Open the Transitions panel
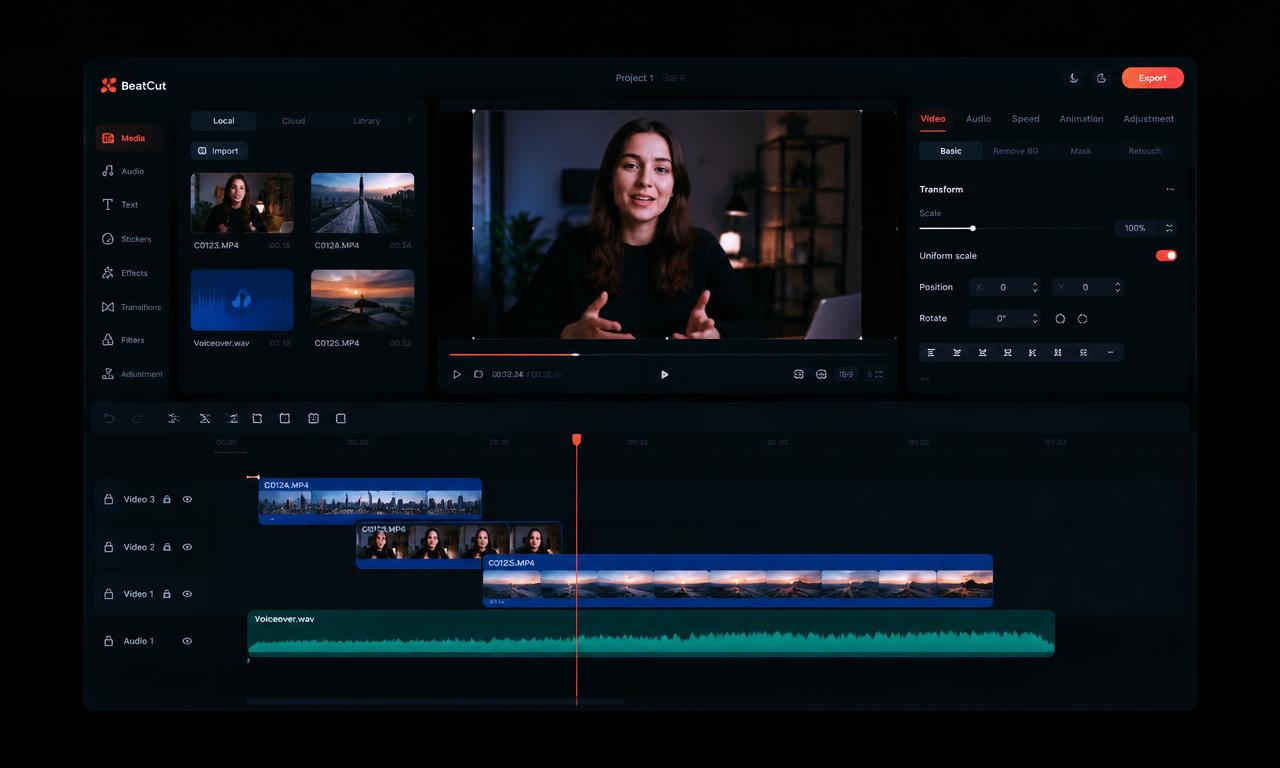The width and height of the screenshot is (1280, 768). click(131, 307)
